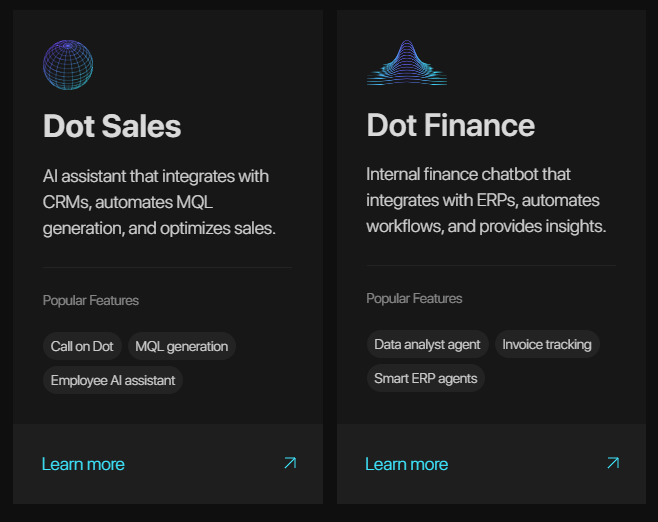The height and width of the screenshot is (522, 658).
Task: Click Popular Features label in Dot Finance card
Action: (414, 298)
